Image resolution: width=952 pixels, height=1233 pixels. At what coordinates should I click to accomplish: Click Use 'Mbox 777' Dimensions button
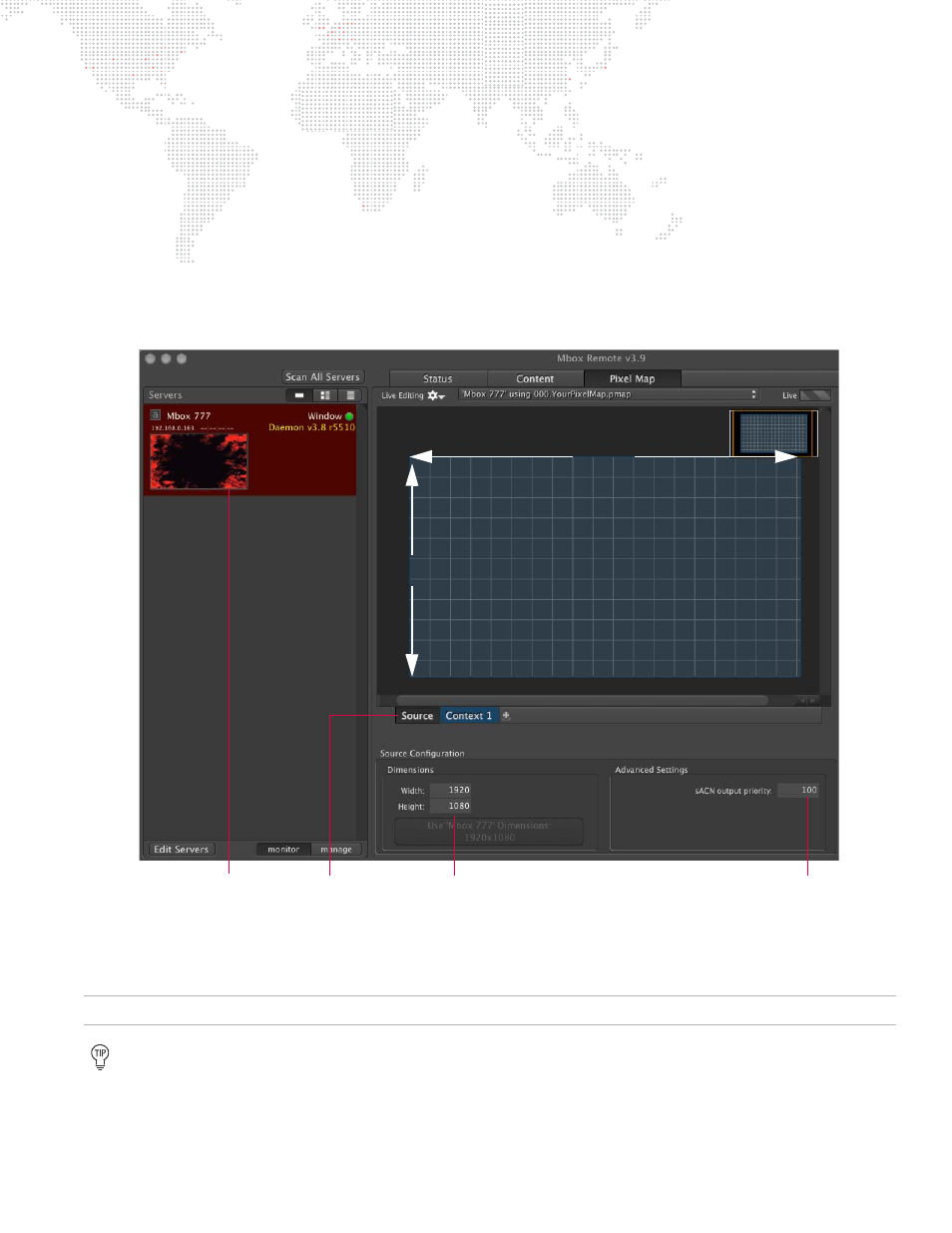(x=489, y=832)
